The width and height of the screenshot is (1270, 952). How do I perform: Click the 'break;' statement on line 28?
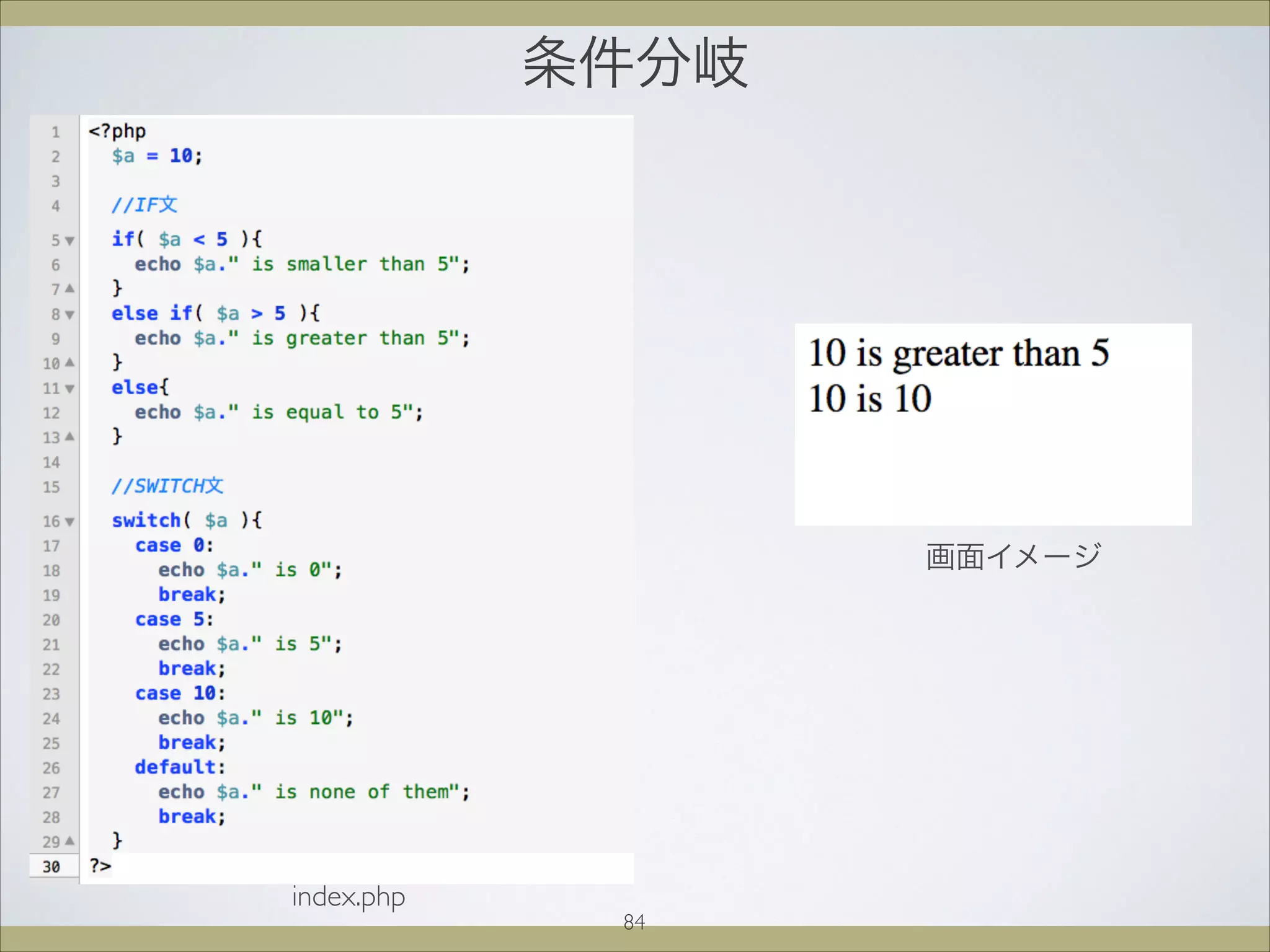point(192,817)
